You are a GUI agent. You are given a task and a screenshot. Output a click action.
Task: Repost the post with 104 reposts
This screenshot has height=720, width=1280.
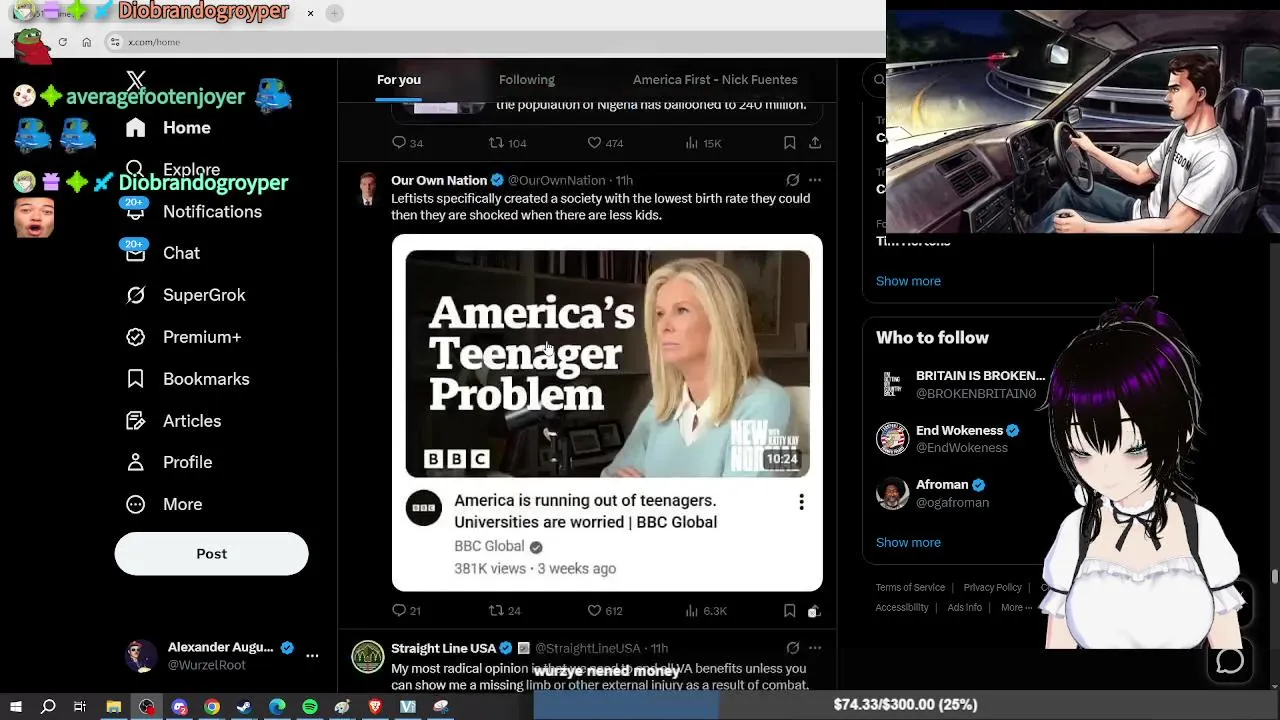pyautogui.click(x=507, y=143)
